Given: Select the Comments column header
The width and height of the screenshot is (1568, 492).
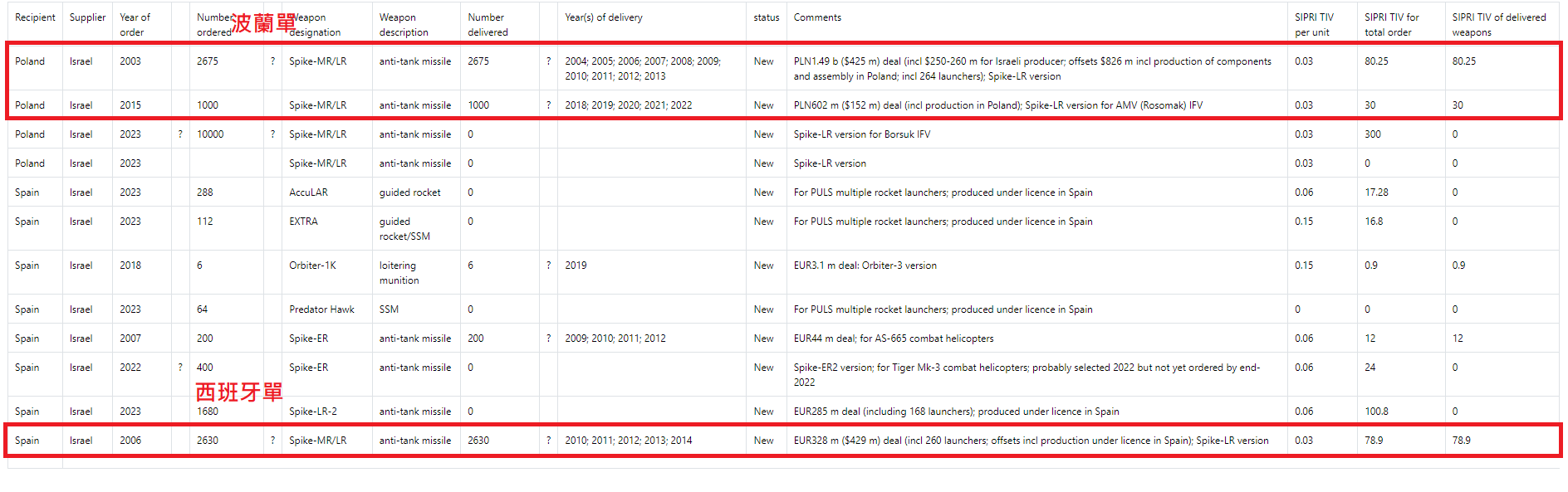Looking at the screenshot, I should point(817,17).
